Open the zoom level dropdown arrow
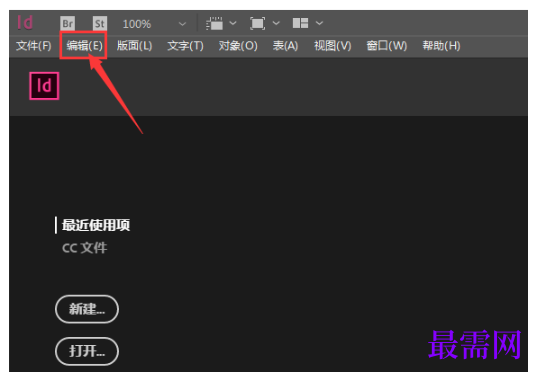 (x=182, y=24)
